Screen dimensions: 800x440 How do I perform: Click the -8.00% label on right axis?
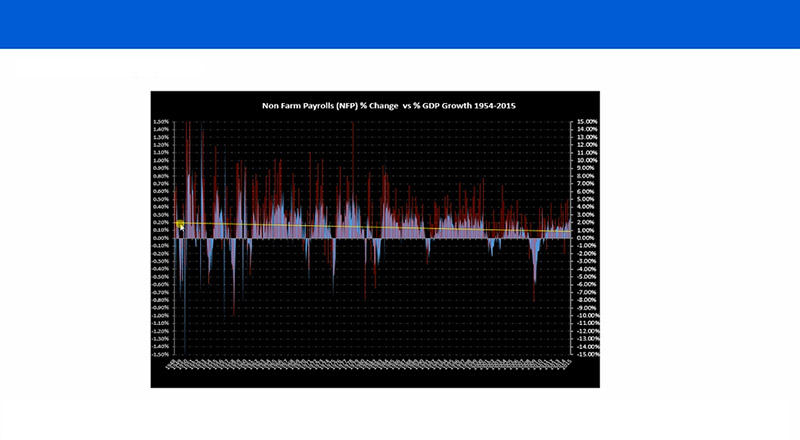[x=587, y=300]
